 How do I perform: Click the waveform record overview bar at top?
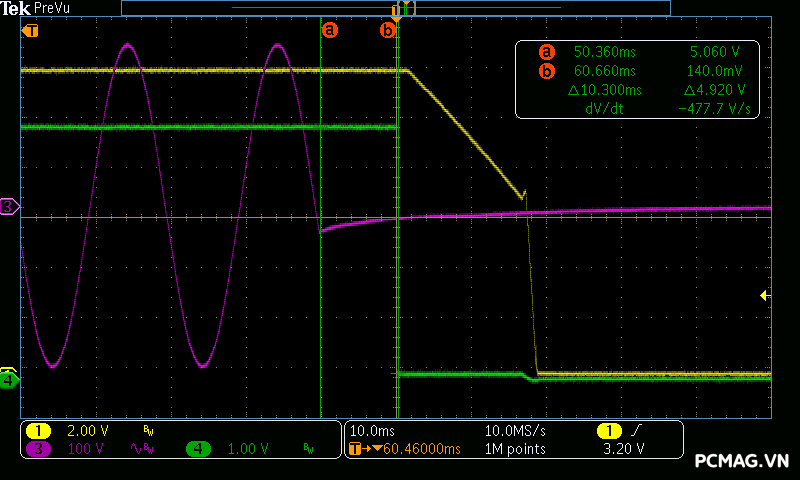pos(395,7)
